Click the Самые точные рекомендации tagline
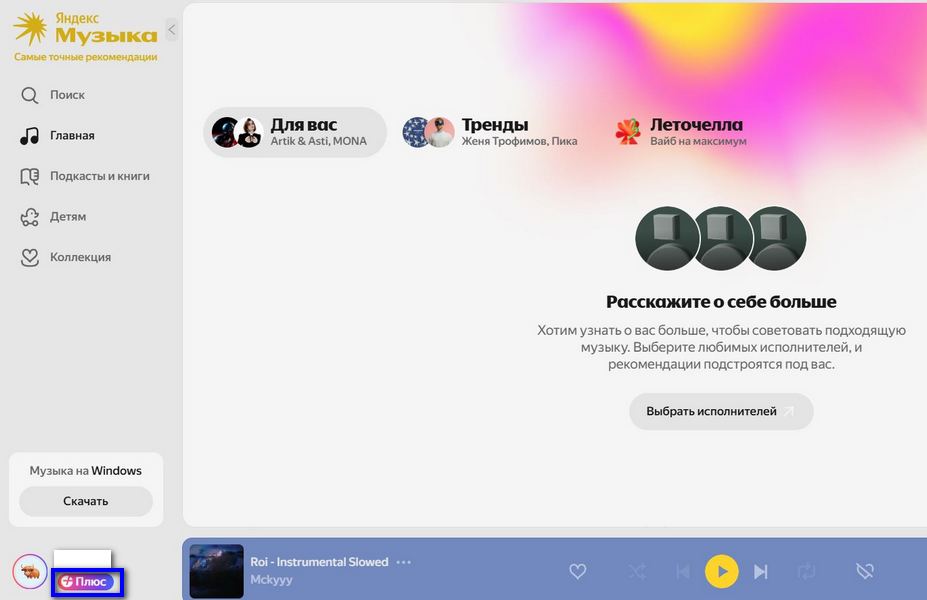 click(x=86, y=57)
